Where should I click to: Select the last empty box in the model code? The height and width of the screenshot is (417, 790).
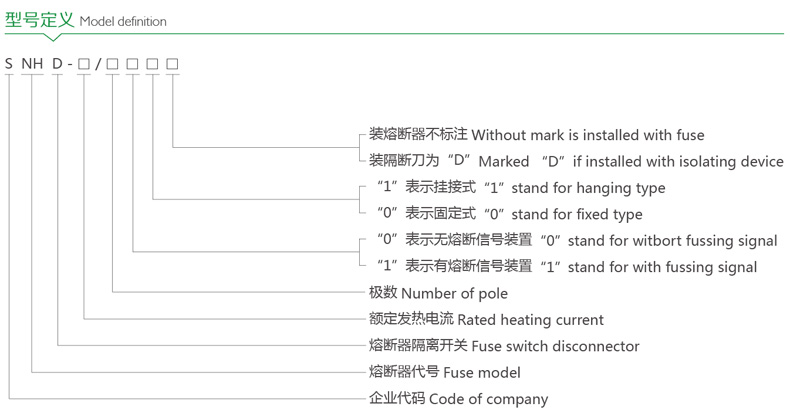click(x=172, y=65)
